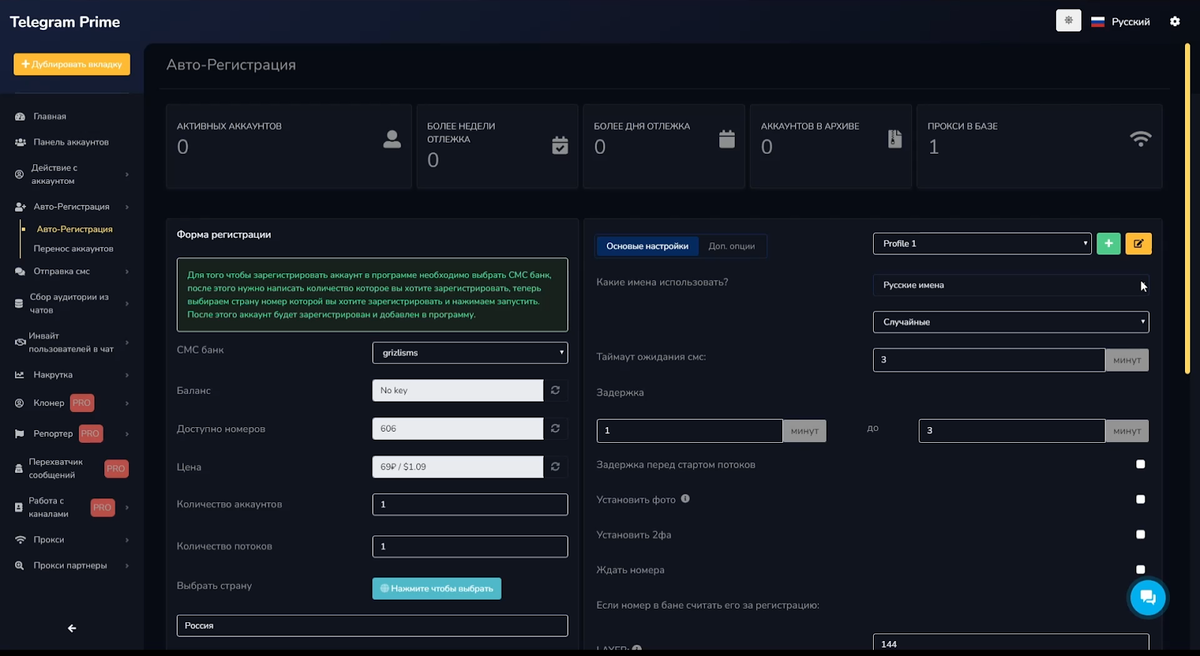This screenshot has width=1200, height=656.
Task: Click the Таймаут ожидания смс minutes field
Action: [x=989, y=359]
